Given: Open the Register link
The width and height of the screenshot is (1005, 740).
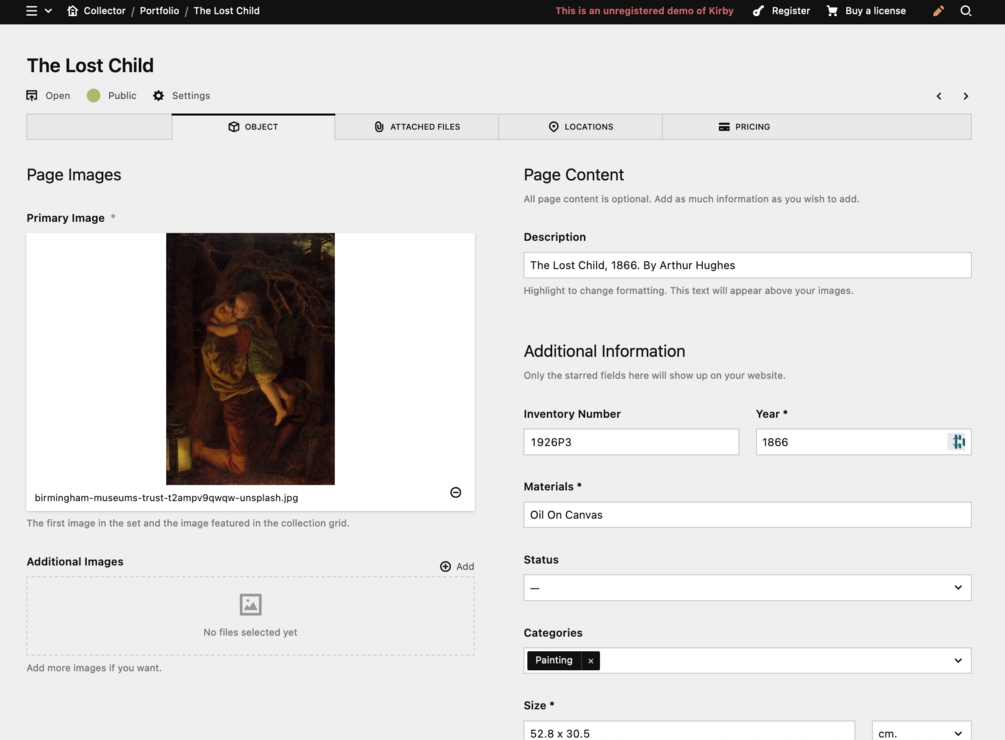Looking at the screenshot, I should [790, 11].
